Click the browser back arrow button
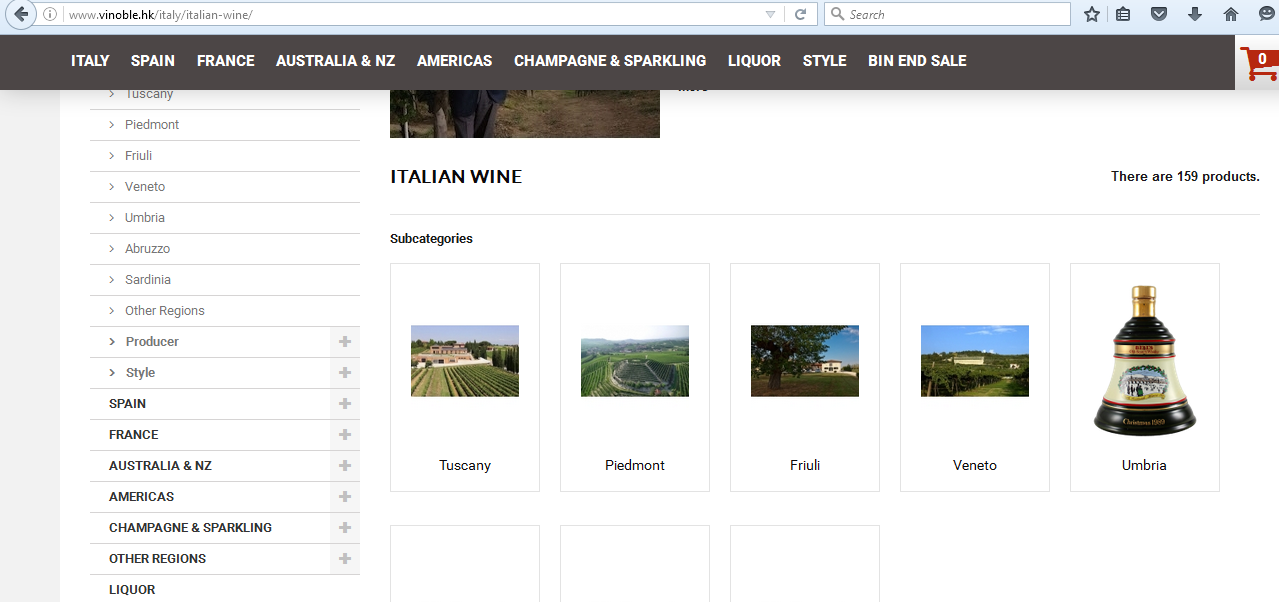 tap(20, 14)
